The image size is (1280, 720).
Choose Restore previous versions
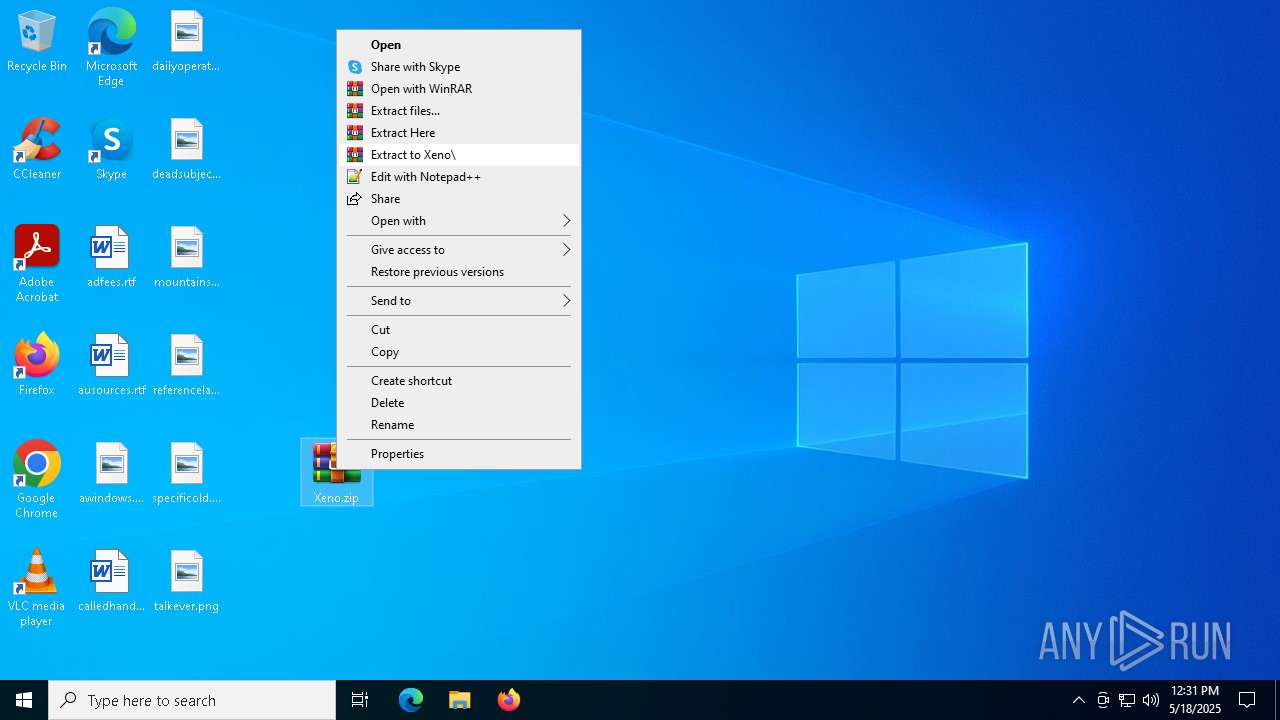tap(459, 272)
